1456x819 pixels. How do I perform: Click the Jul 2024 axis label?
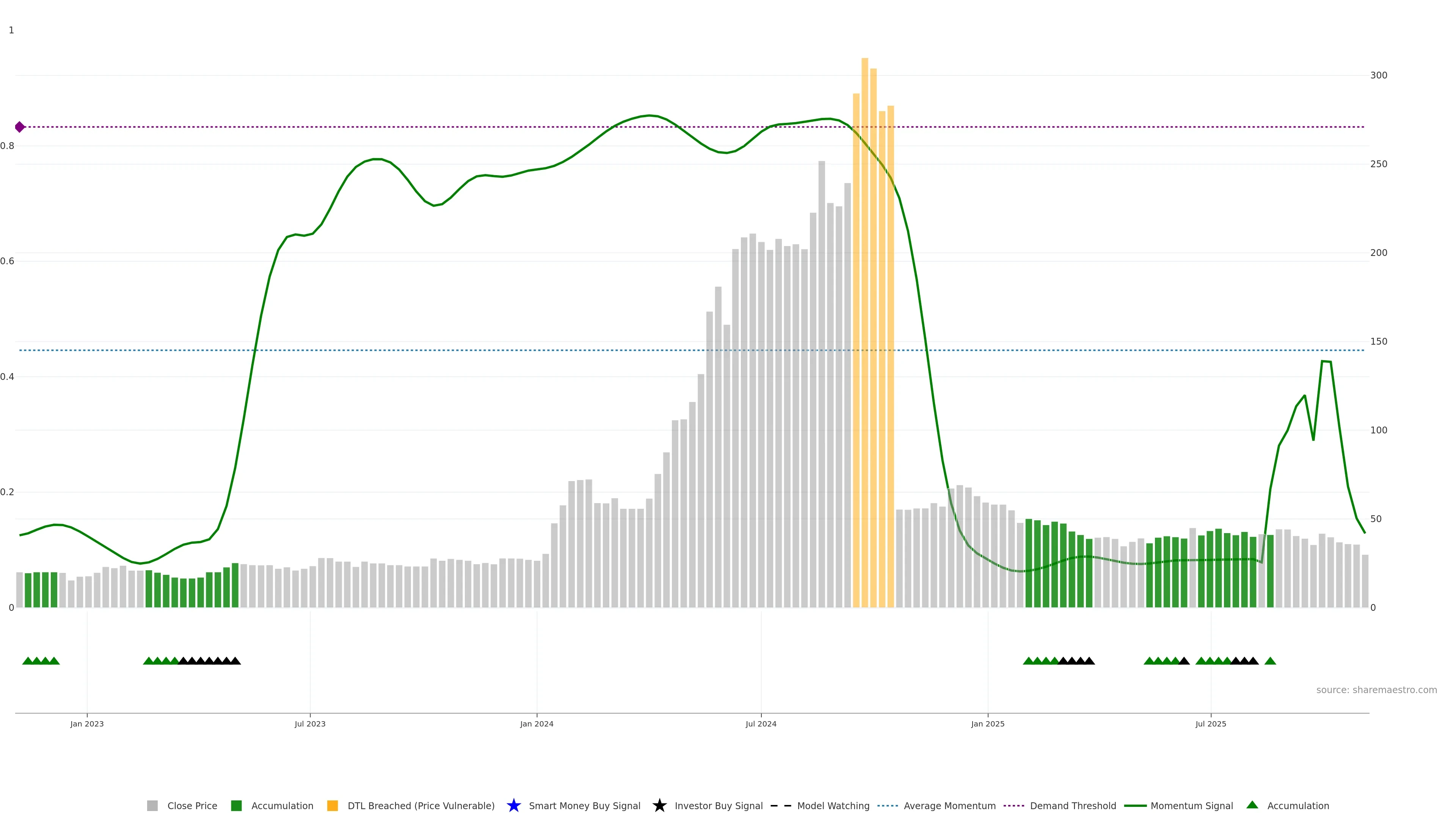[x=761, y=723]
